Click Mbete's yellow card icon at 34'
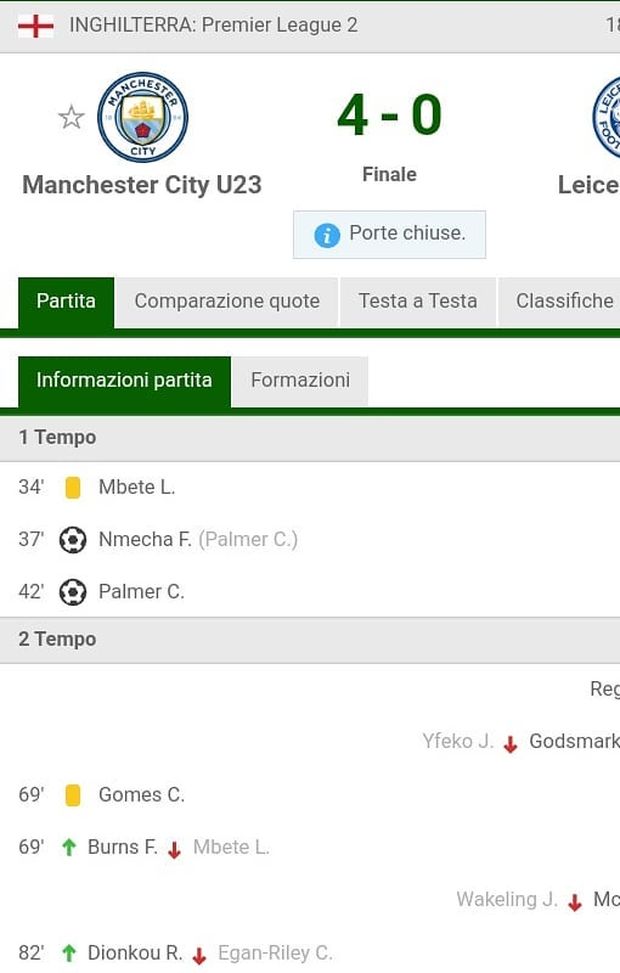The width and height of the screenshot is (620, 973). (x=72, y=488)
